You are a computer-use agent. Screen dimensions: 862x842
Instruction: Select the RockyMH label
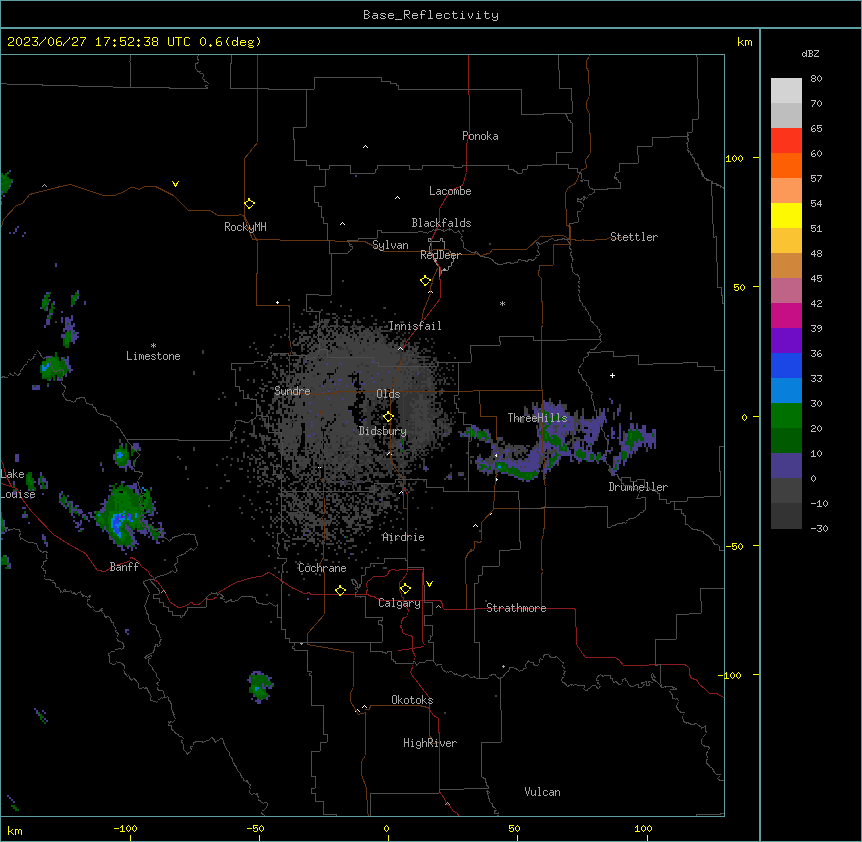point(245,227)
